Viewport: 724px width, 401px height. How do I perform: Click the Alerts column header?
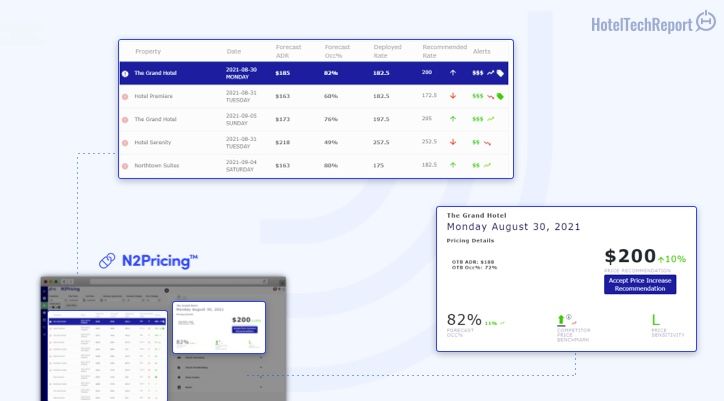(482, 51)
